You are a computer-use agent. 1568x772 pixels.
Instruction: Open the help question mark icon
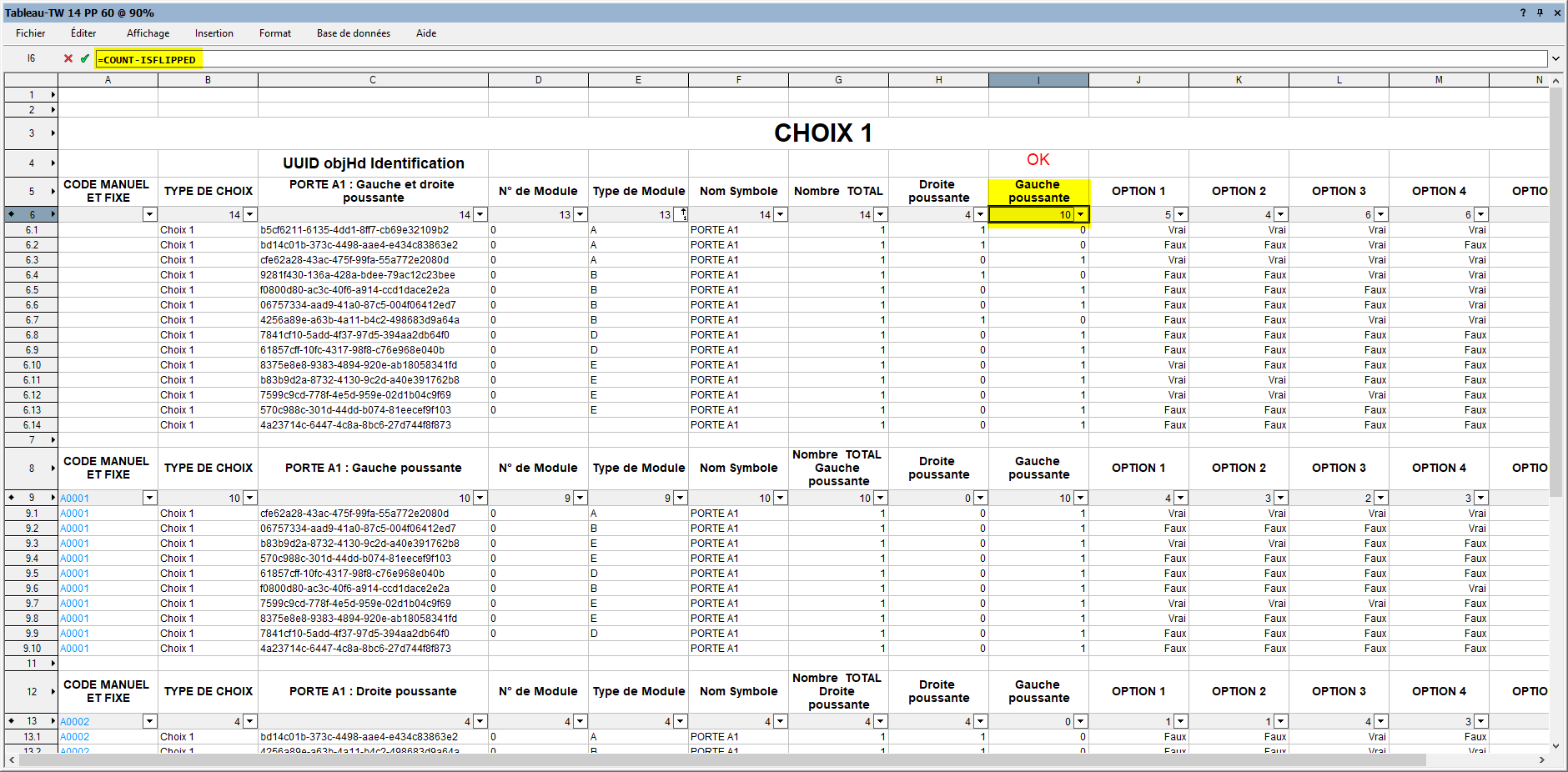[1523, 13]
